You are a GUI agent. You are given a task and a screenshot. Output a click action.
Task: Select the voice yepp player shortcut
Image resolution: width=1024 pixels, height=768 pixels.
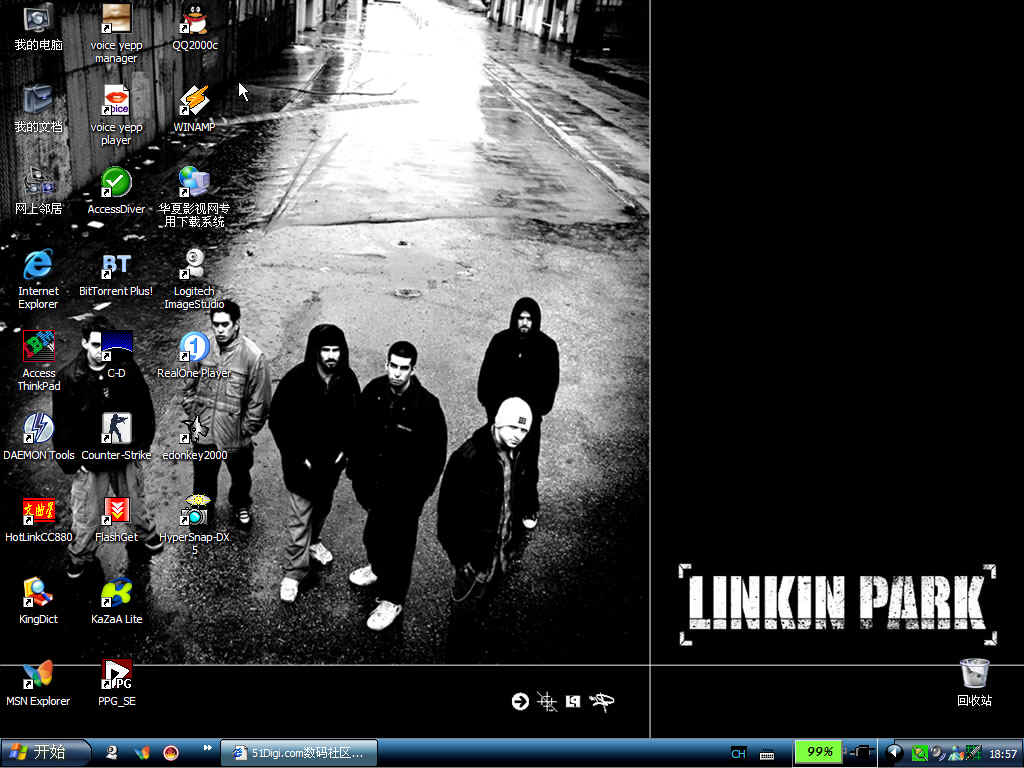[x=116, y=116]
